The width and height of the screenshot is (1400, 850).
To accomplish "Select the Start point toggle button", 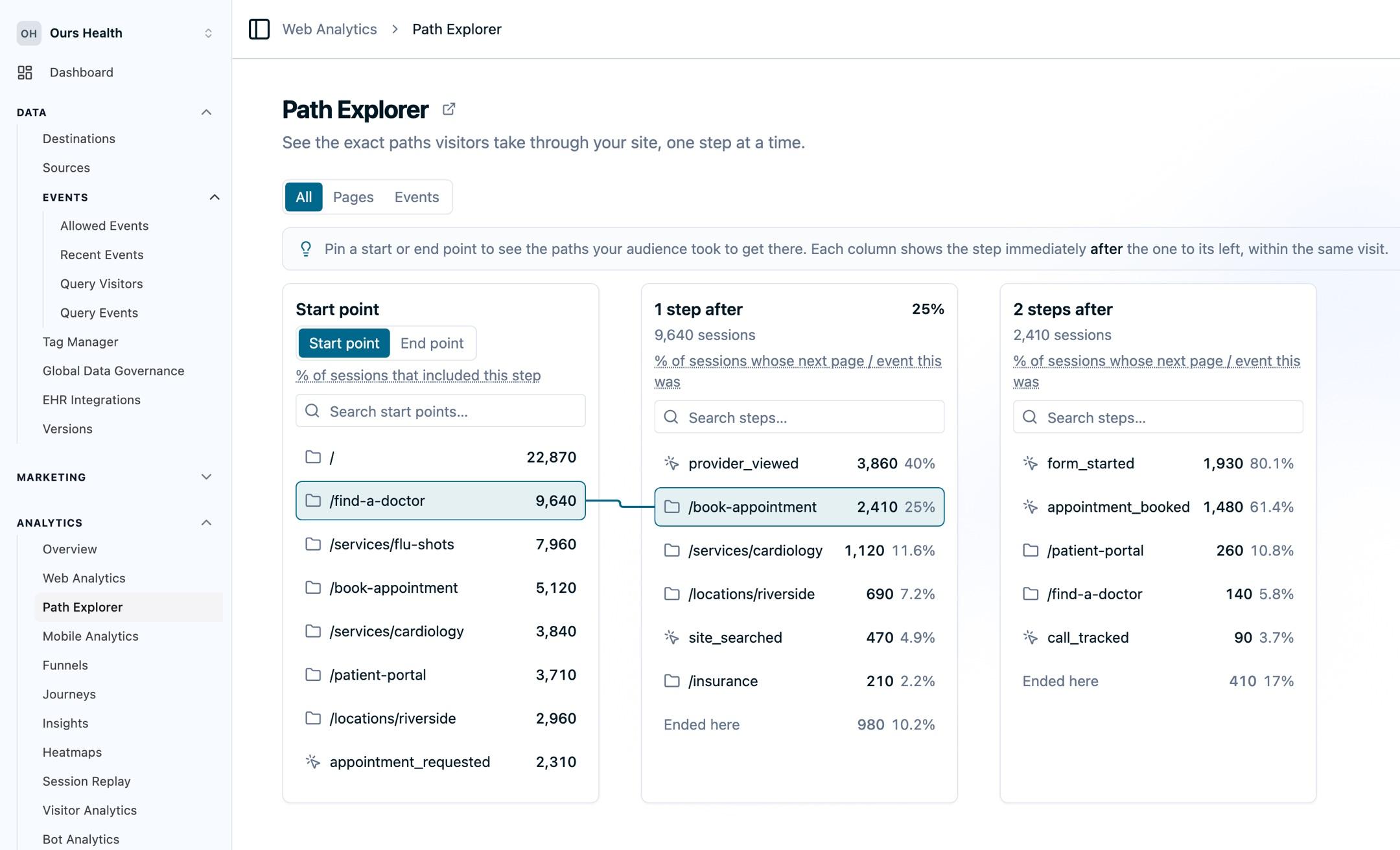I will click(344, 343).
